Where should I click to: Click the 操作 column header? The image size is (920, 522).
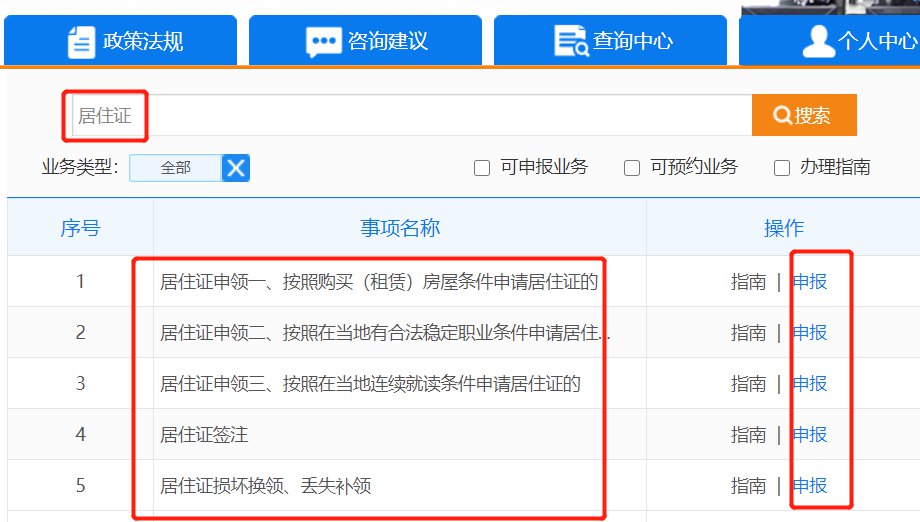(x=784, y=228)
